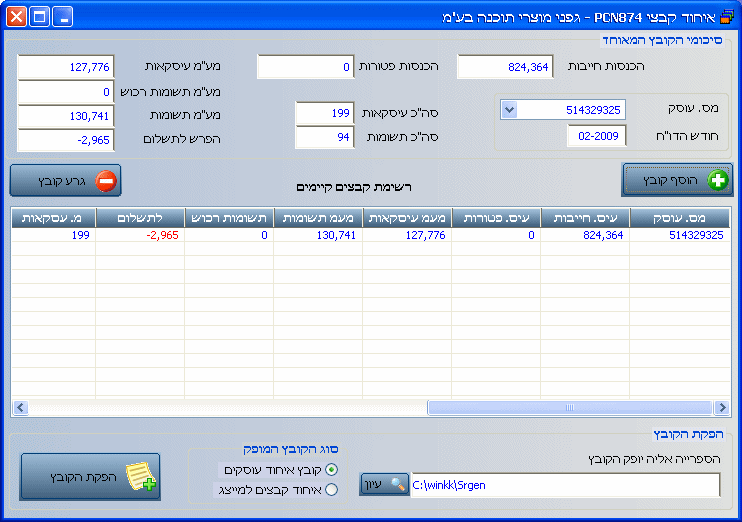
Task: Click the מעמ עיסקאות column header
Action: 407,217
